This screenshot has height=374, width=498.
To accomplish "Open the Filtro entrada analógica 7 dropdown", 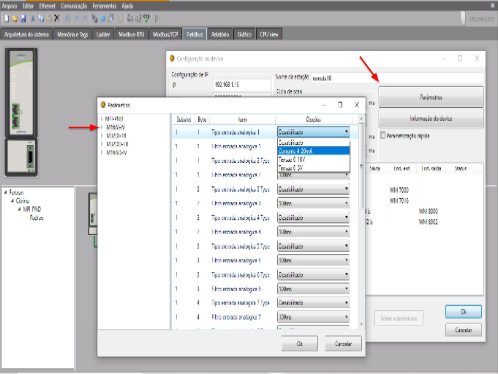I will (x=346, y=317).
